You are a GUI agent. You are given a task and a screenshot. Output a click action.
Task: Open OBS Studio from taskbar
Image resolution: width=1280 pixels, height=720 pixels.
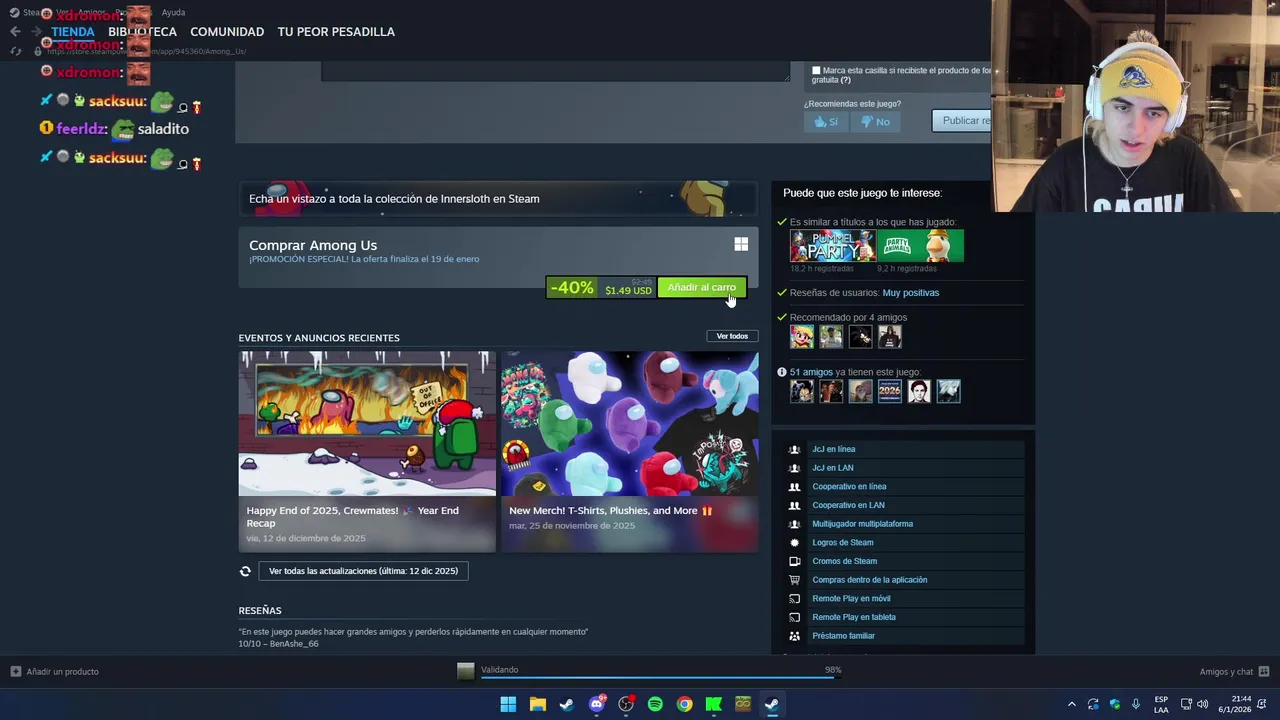click(x=626, y=704)
